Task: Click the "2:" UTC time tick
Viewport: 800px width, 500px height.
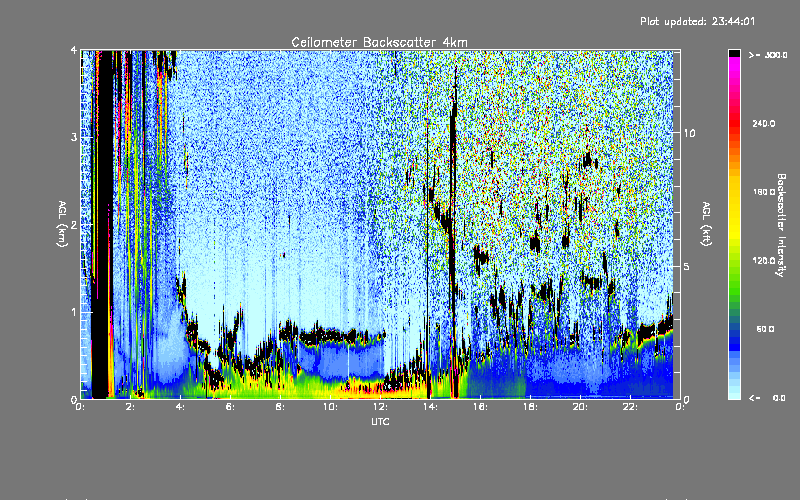Action: 131,407
